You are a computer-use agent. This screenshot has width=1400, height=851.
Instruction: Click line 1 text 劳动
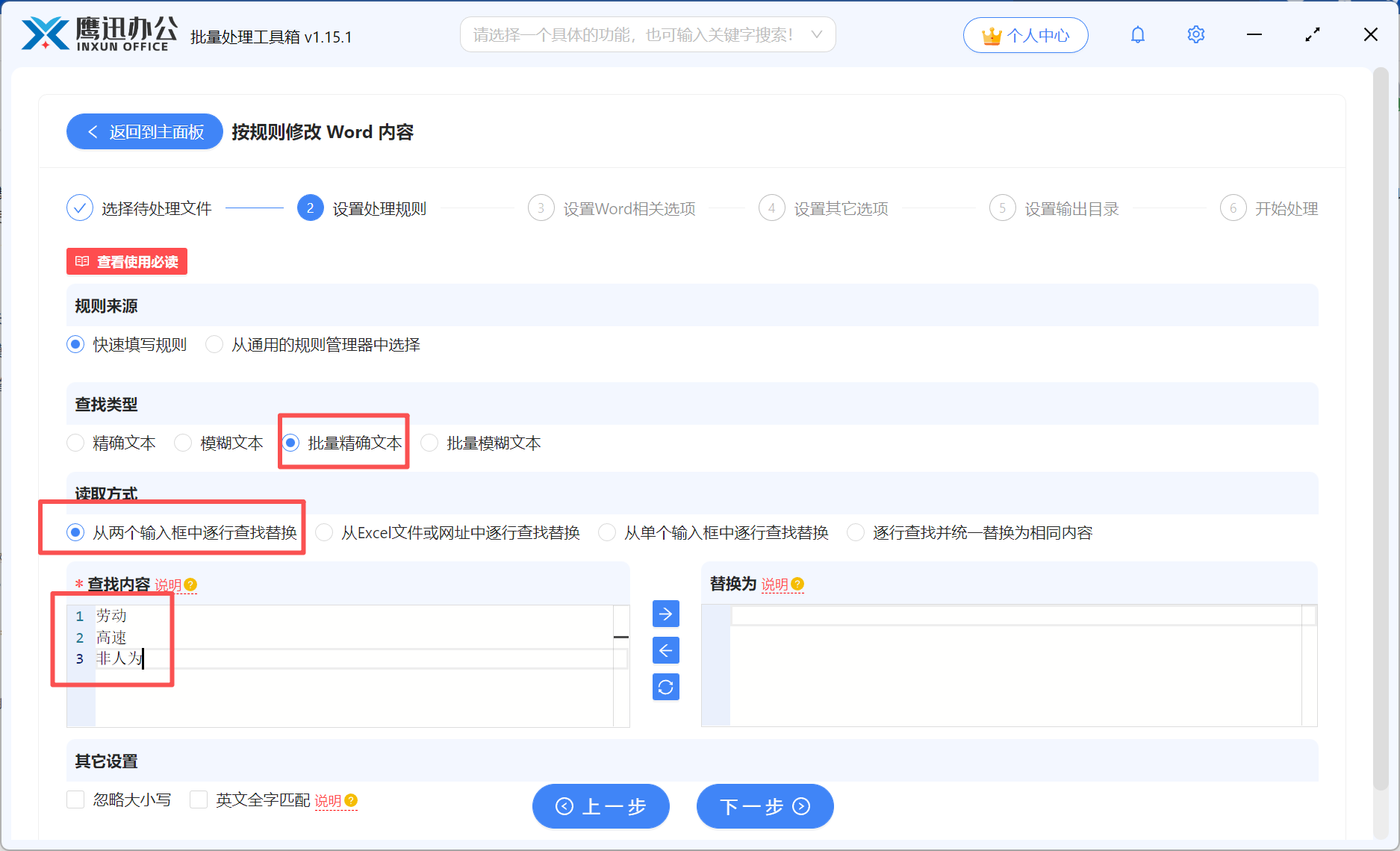click(x=111, y=616)
